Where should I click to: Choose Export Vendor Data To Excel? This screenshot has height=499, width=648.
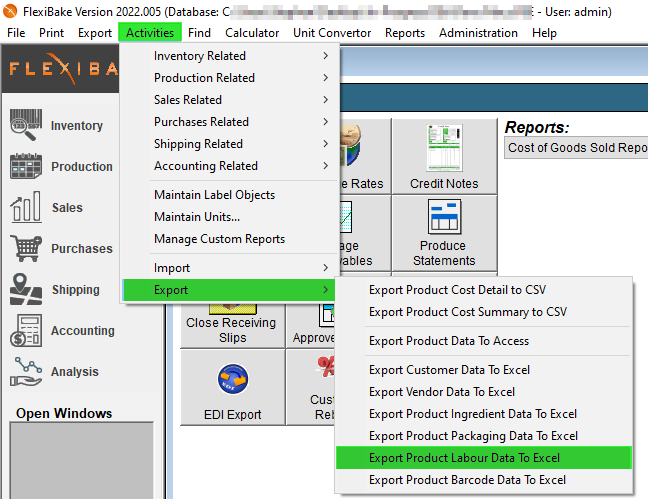pos(484,392)
